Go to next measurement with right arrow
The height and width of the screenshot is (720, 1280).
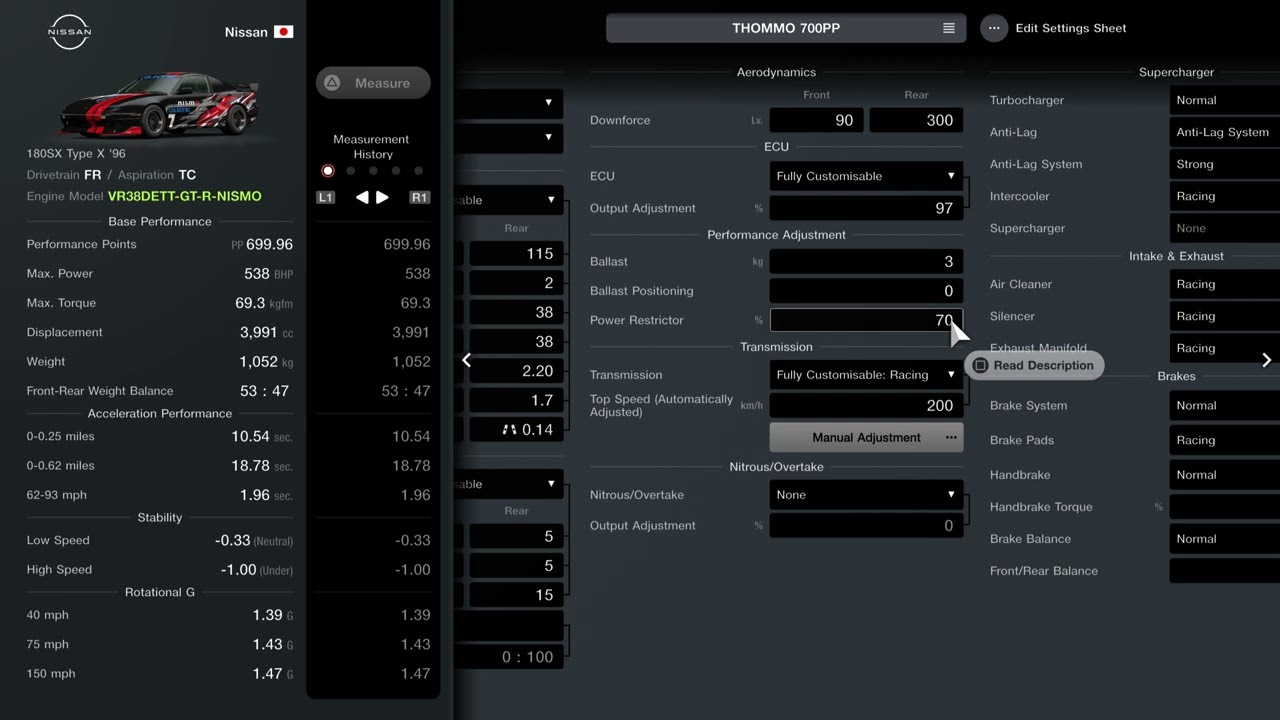point(382,197)
